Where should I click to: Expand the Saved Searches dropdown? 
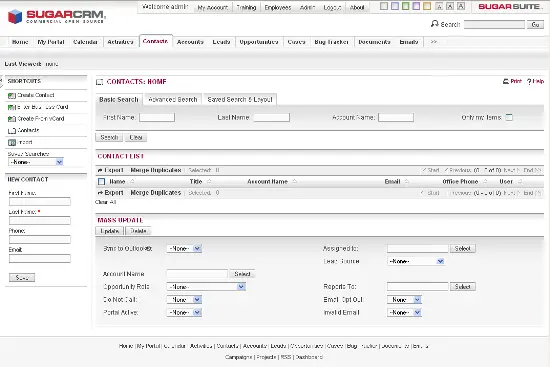[35, 162]
